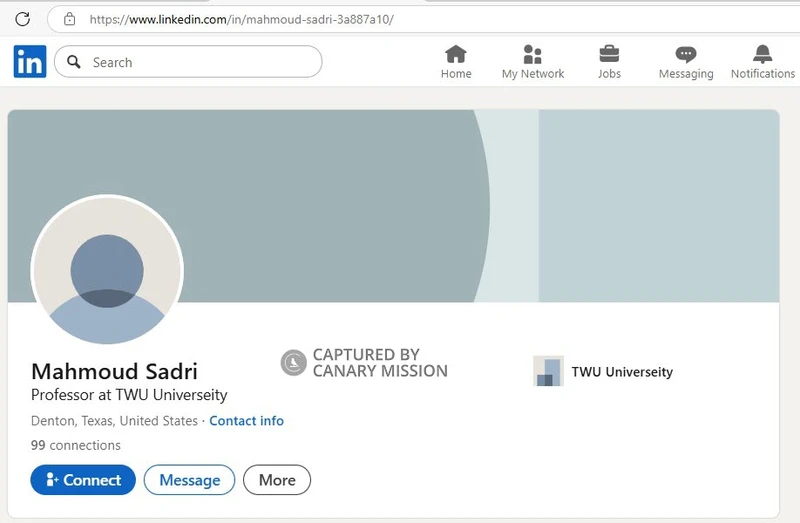Click the browser address bar URL

pos(241,19)
